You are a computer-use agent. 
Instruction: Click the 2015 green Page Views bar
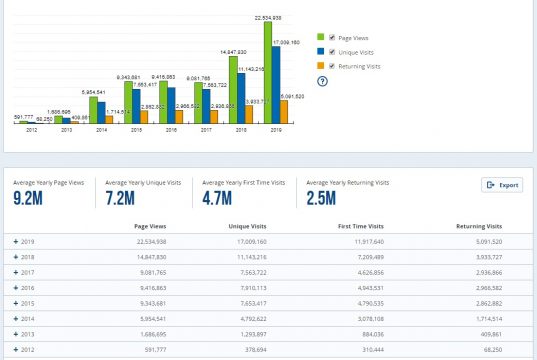(128, 102)
